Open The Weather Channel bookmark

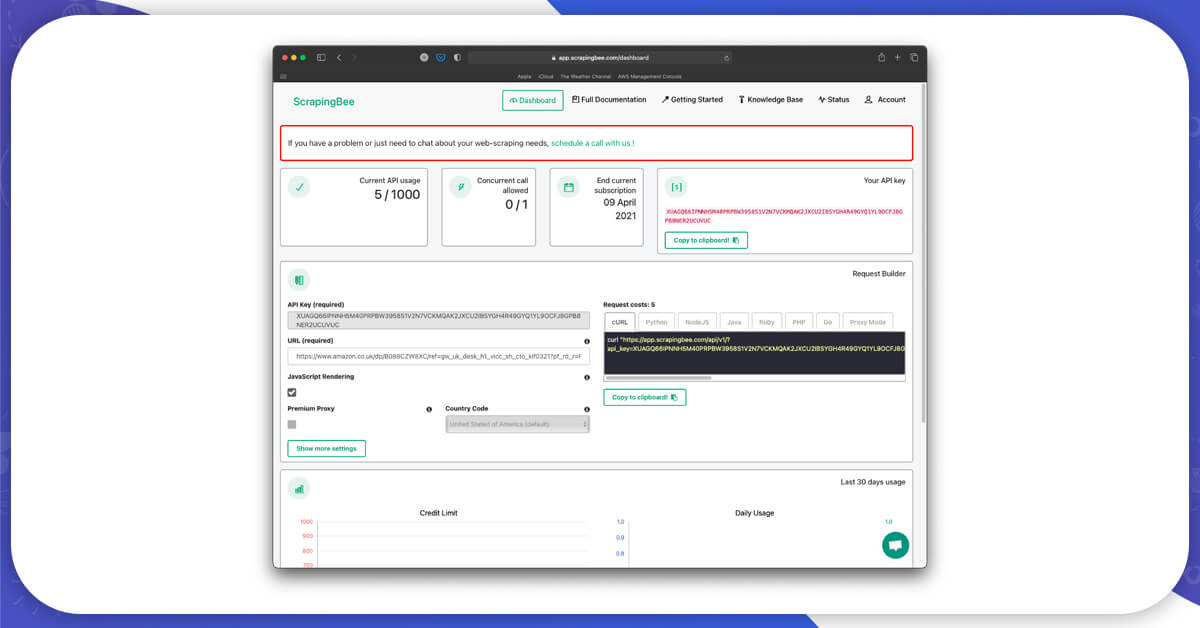tap(585, 76)
